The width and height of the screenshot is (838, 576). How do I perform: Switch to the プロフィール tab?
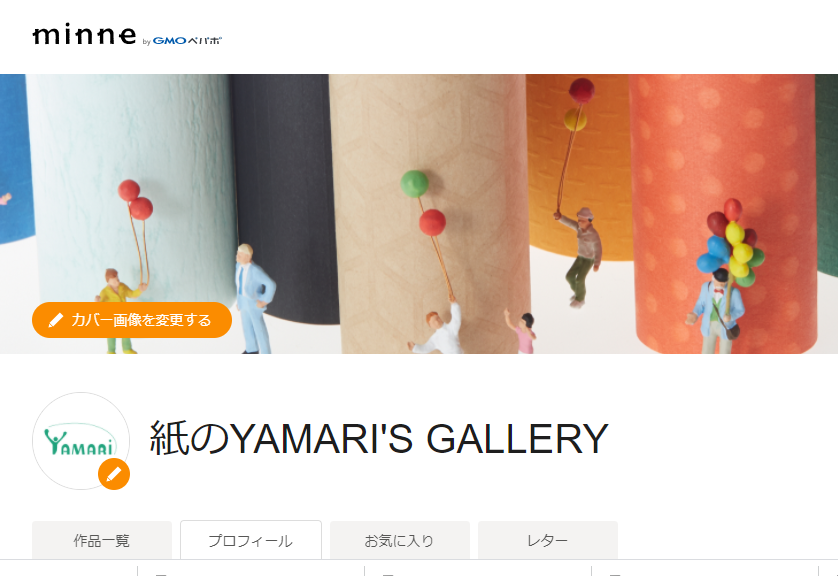251,540
